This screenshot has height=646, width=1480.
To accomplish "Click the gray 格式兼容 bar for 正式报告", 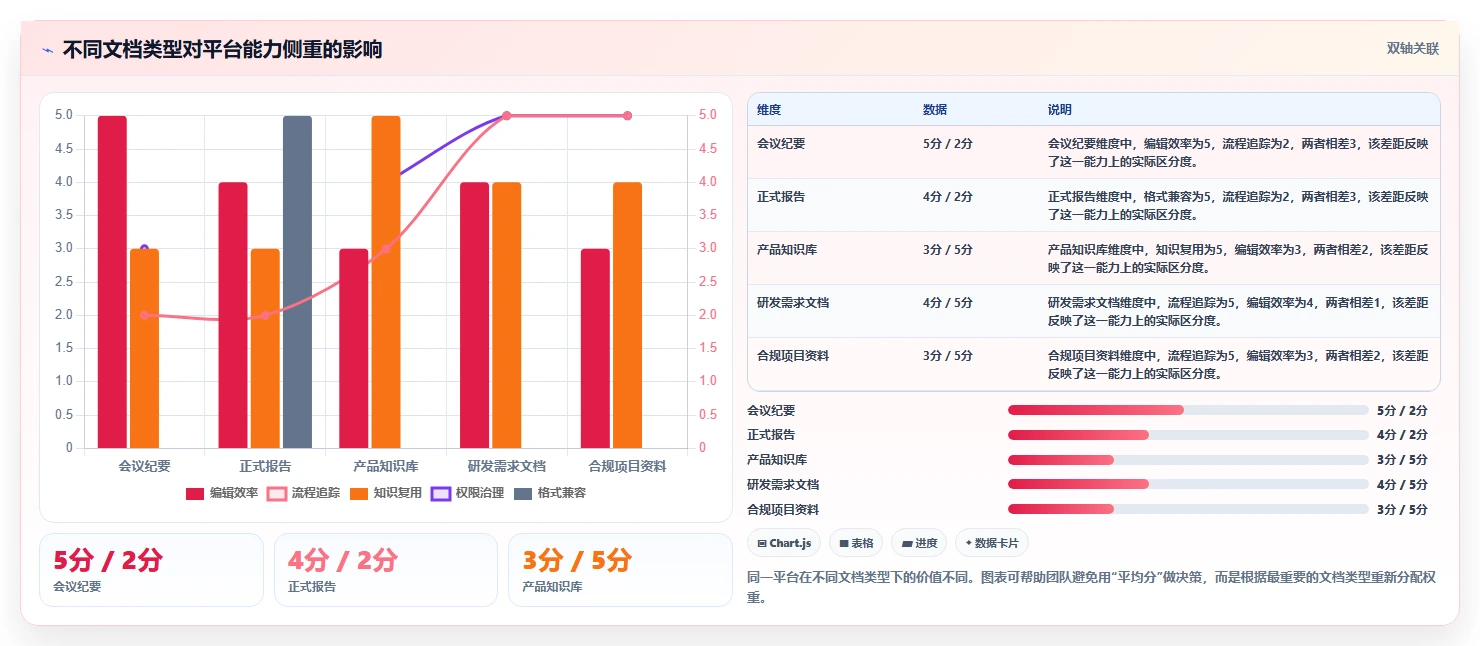I will [x=298, y=282].
